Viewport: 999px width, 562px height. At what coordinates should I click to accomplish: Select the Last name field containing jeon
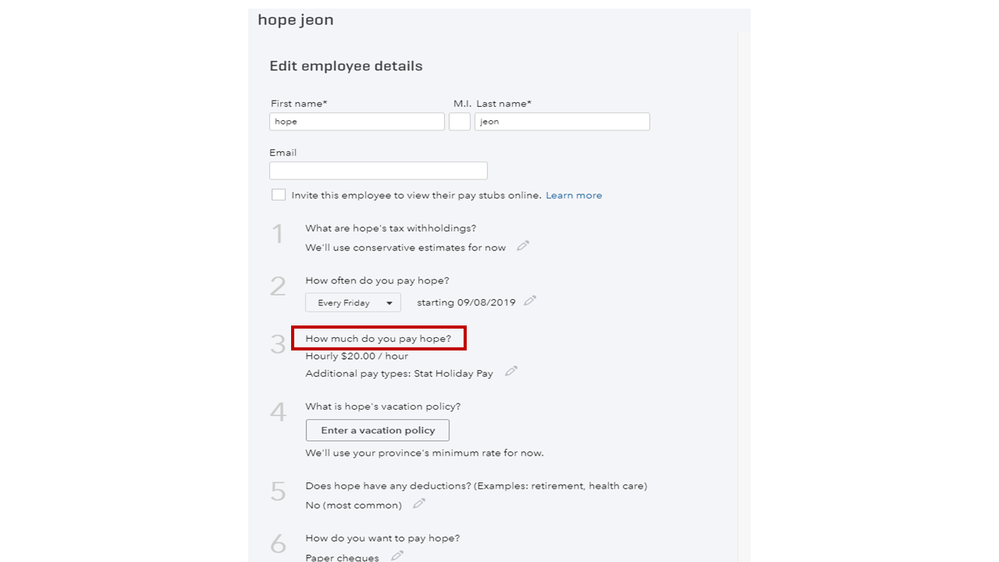pyautogui.click(x=562, y=122)
